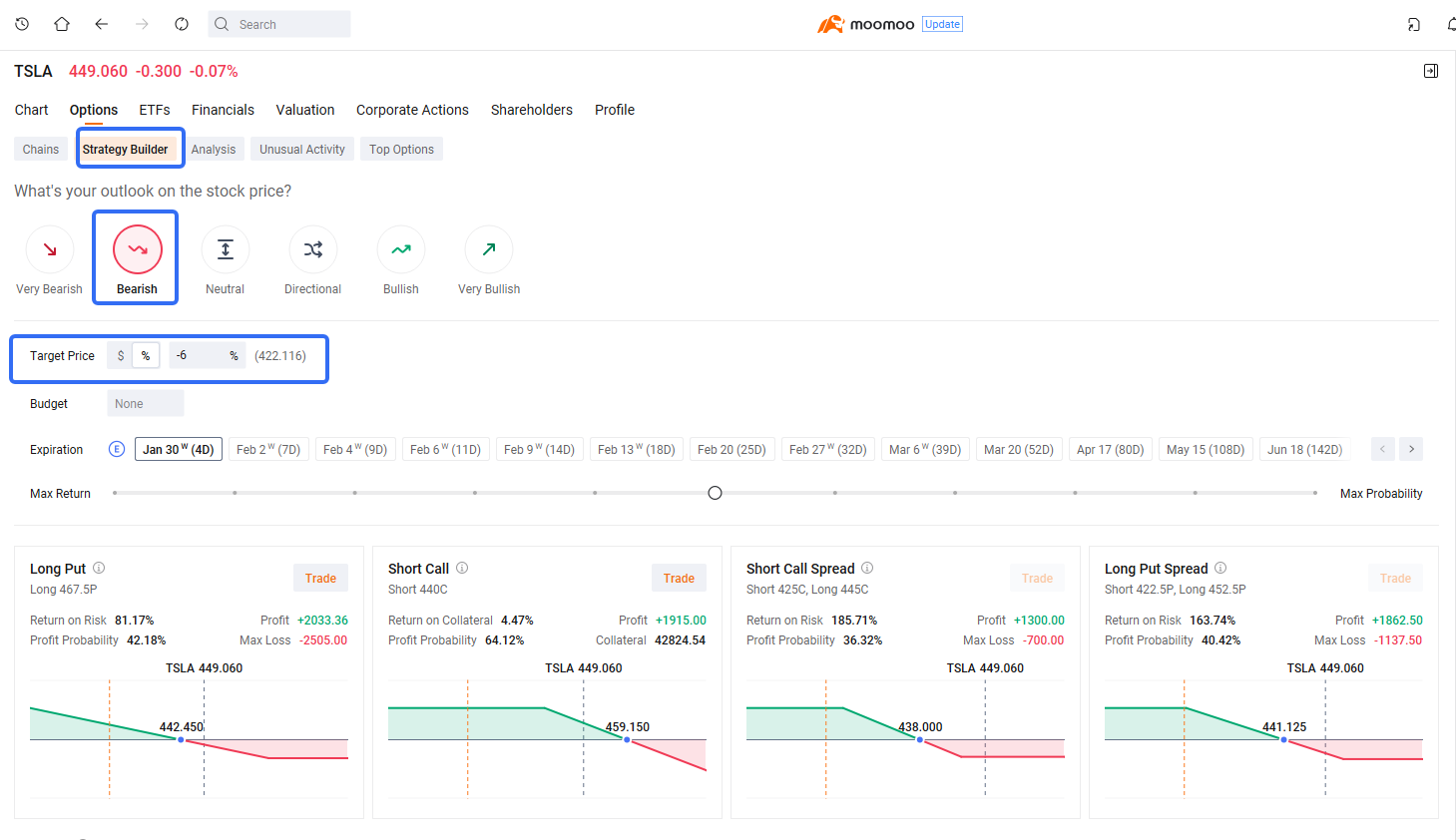Open info icon next to Long Put
The width and height of the screenshot is (1456, 840).
pyautogui.click(x=99, y=568)
